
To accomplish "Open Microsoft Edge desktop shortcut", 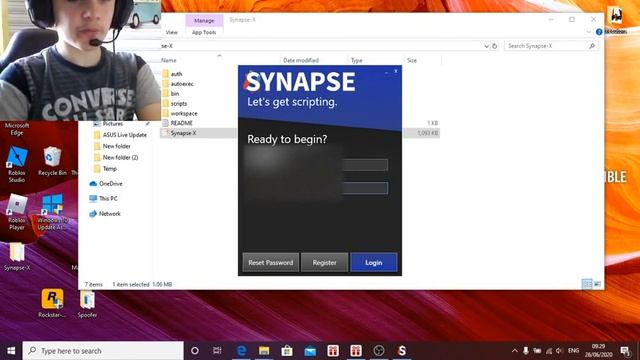I will tap(17, 129).
